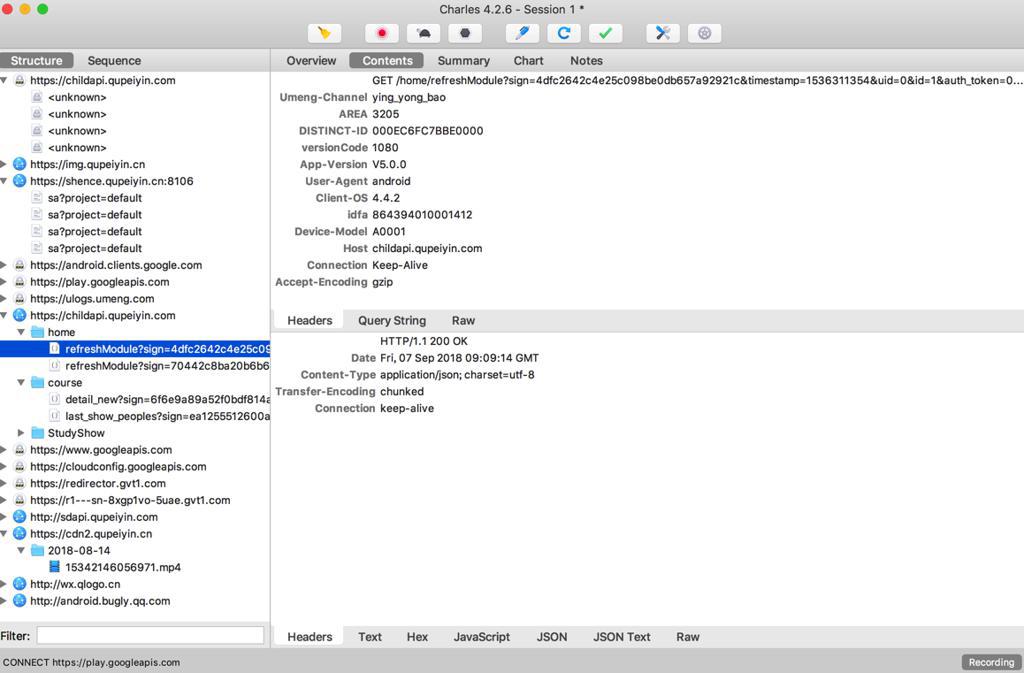The width and height of the screenshot is (1024, 673).
Task: Click globe icon of img.qupeiyin.cn
Action: pos(20,164)
